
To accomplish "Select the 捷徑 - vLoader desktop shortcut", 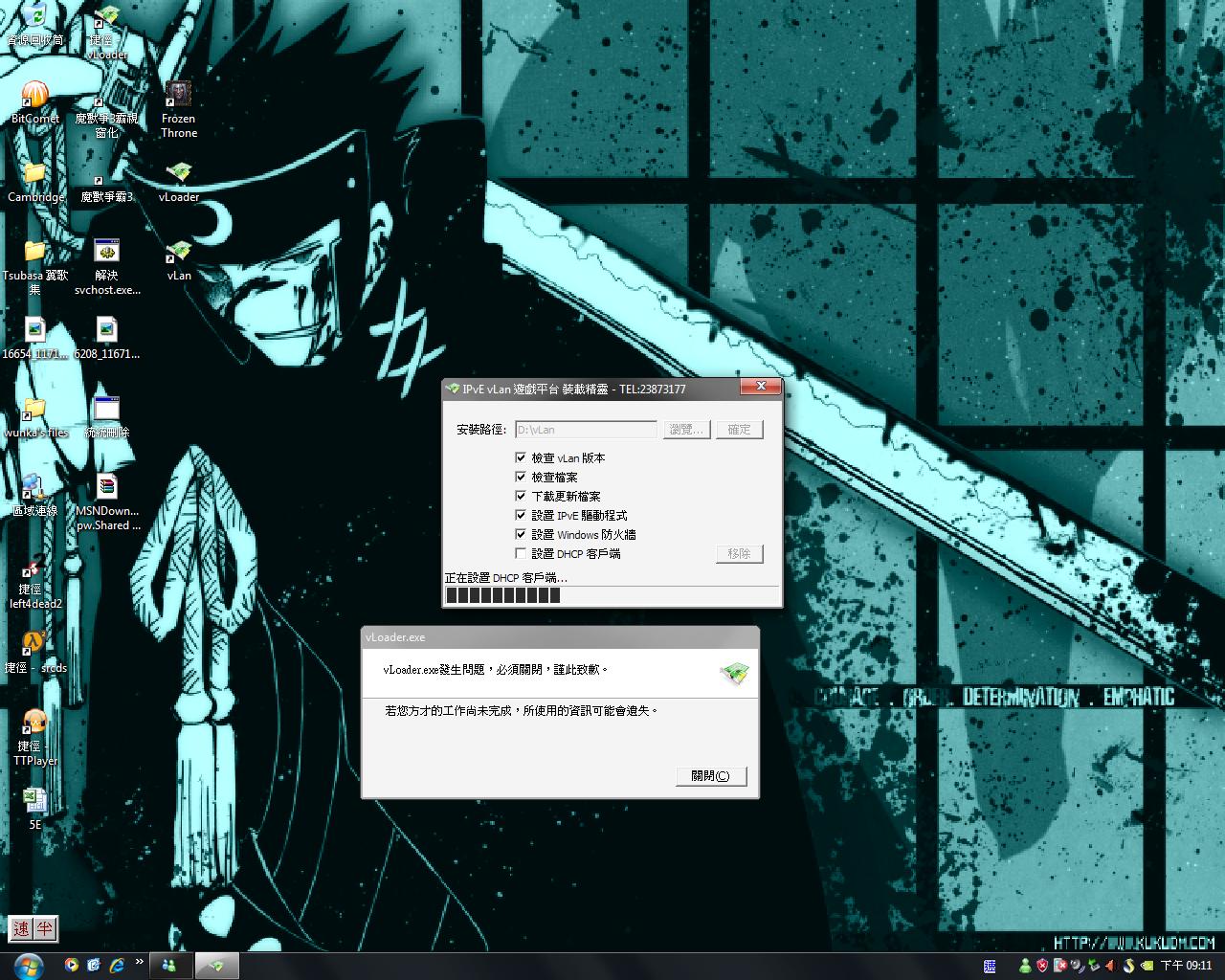I will tap(107, 31).
